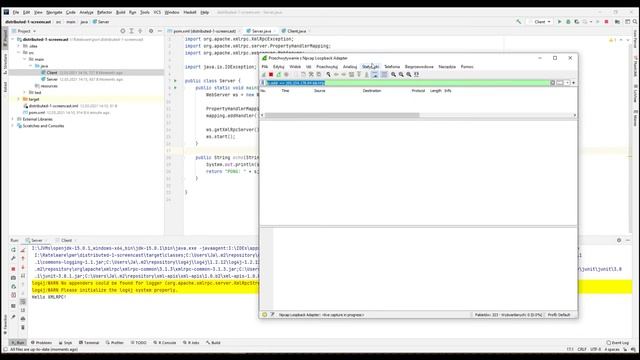Open the Problems tool window tab
This screenshot has height=360, width=640.
point(42,343)
